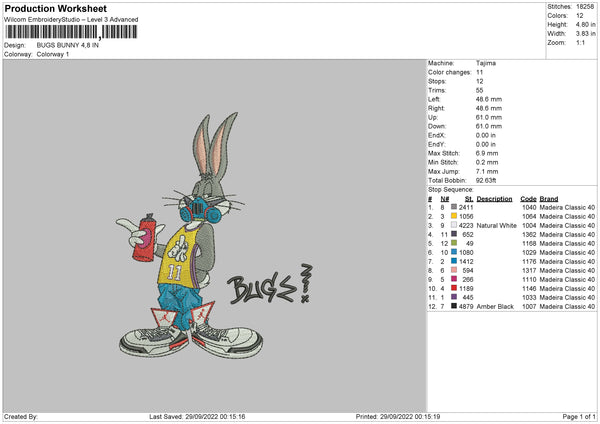This screenshot has height=424, width=600.
Task: Click the Height value 4.80 in
Action: pos(585,24)
